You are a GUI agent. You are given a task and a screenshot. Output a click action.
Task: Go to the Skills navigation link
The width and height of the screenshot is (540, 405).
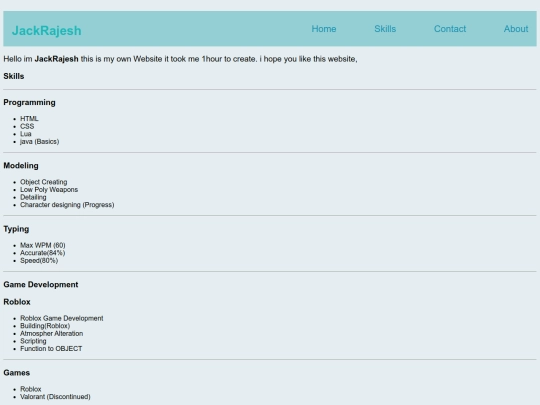coord(385,29)
